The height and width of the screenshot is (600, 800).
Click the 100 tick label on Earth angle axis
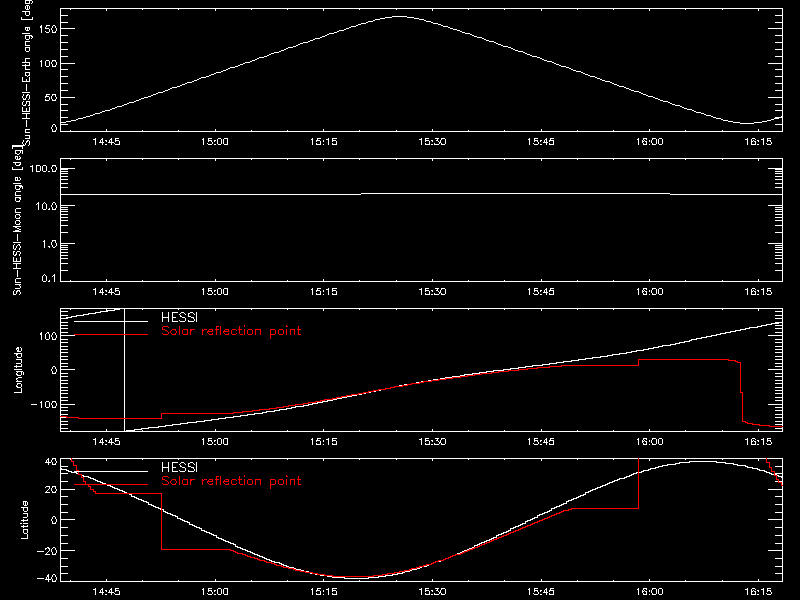coord(48,64)
